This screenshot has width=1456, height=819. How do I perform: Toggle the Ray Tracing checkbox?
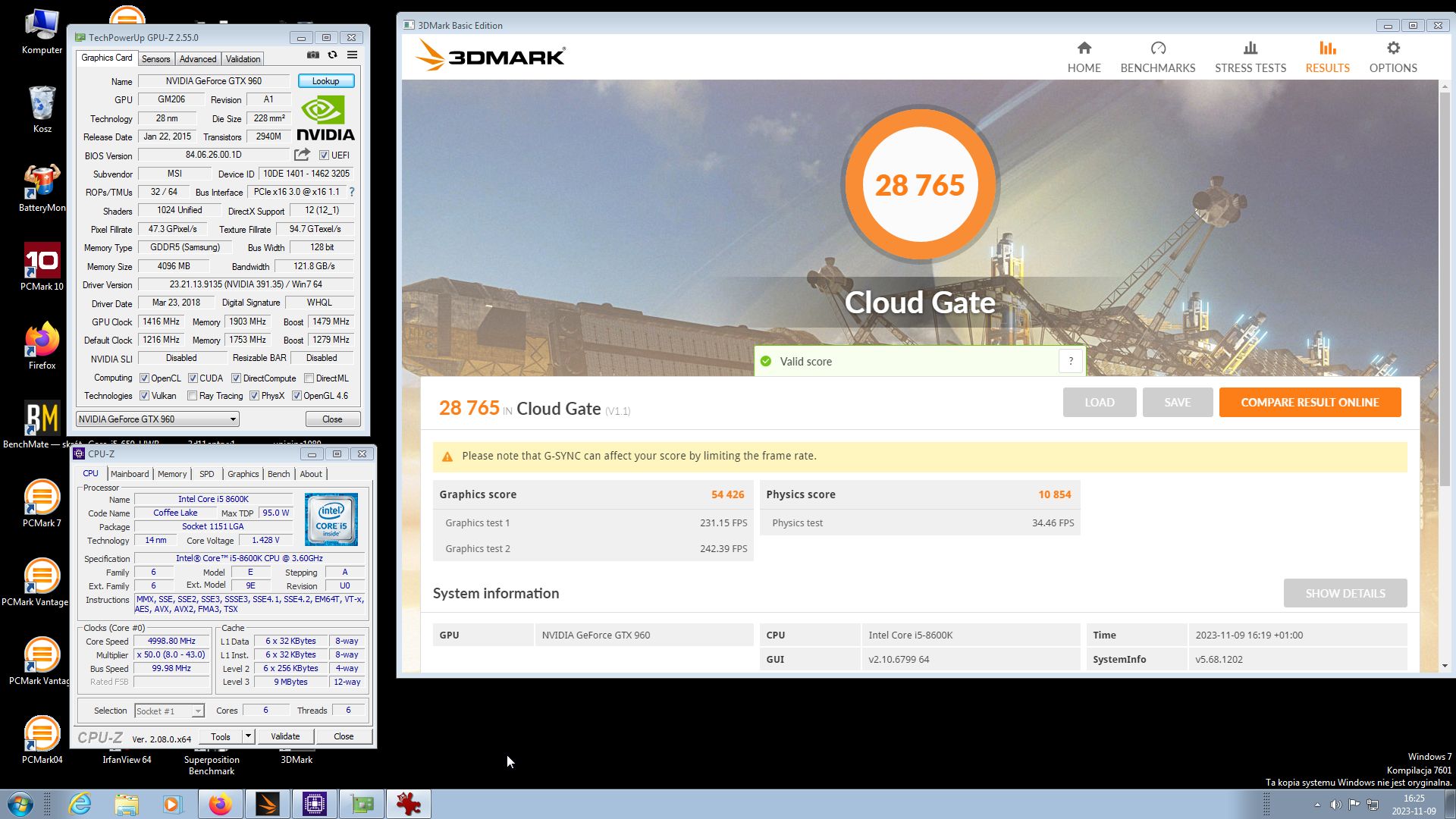[x=192, y=396]
